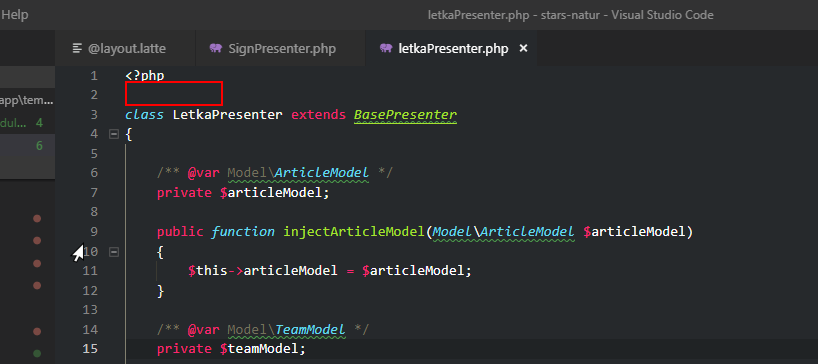Click the sidebar badge showing 6
818x364 pixels.
click(x=39, y=145)
